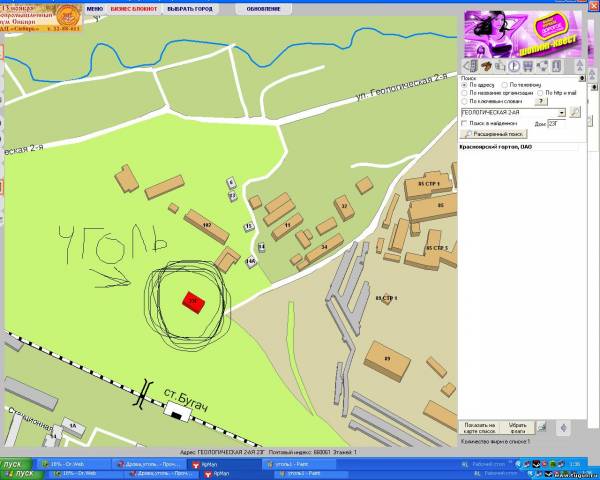Image resolution: width=600 pixels, height=480 pixels.
Task: Select the По адресу radio button
Action: tap(464, 85)
